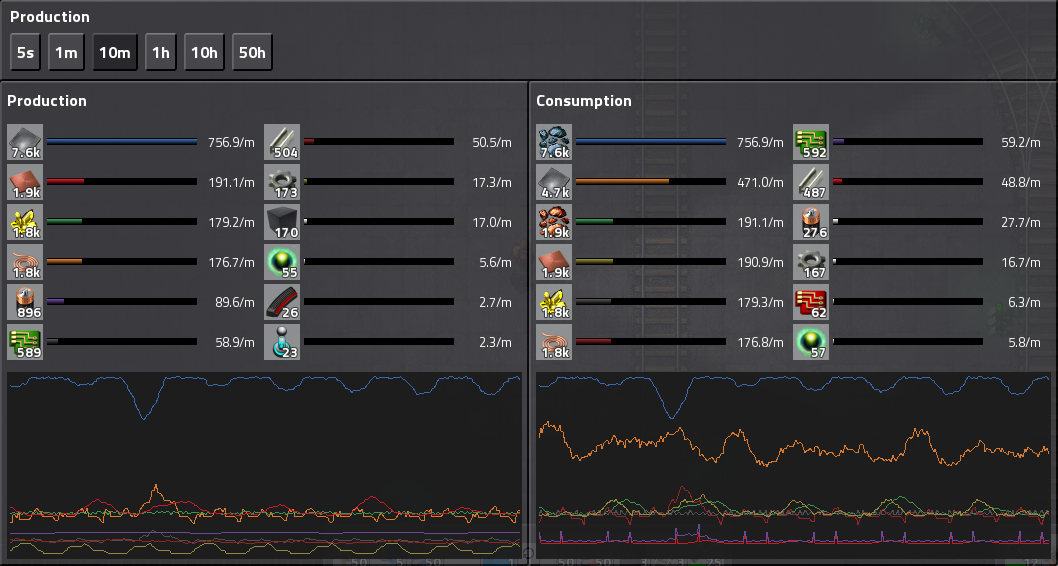Screen dimensions: 1058x566
Task: Select the 50h time range button
Action: 252,52
